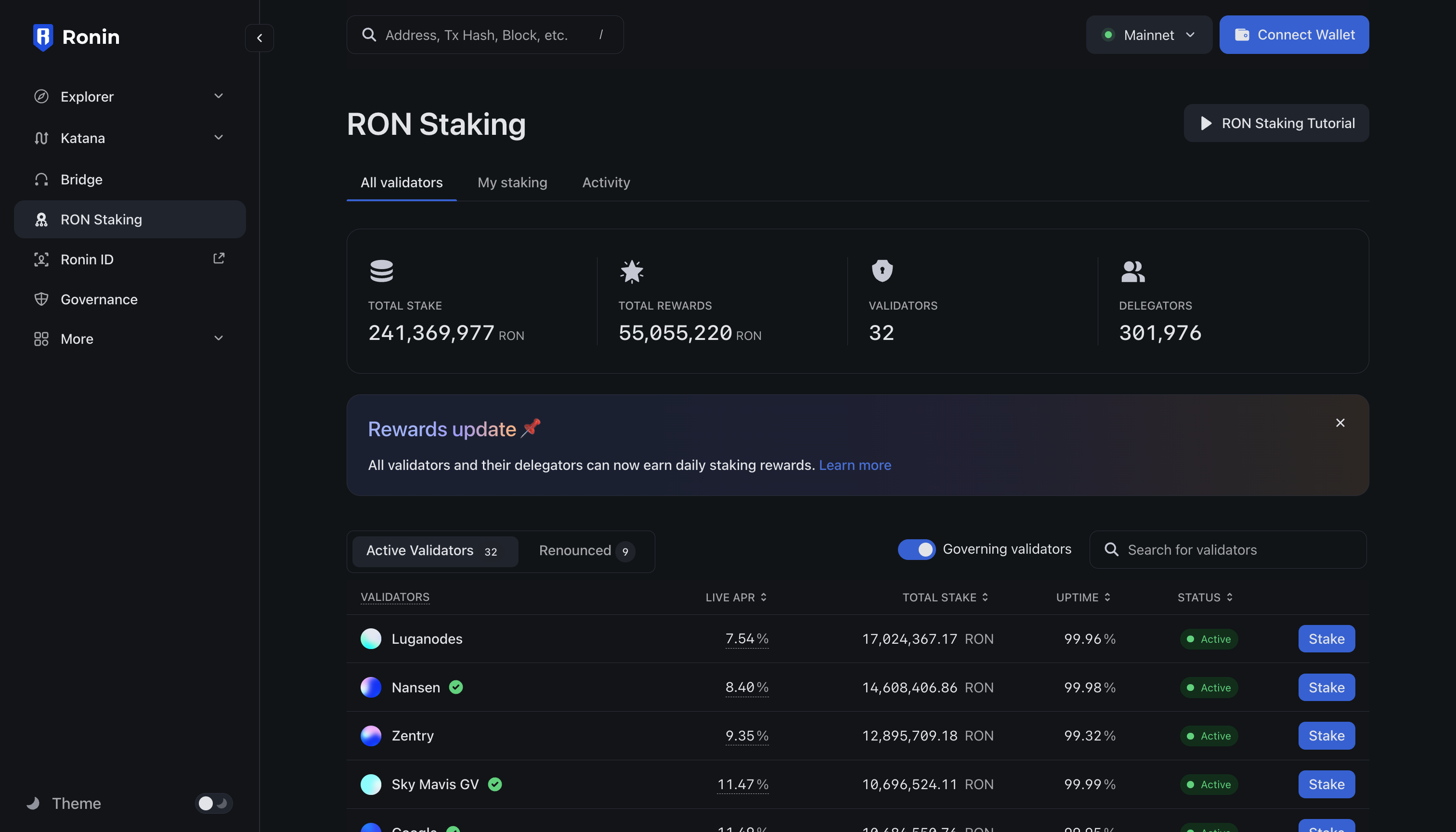Open the Mainnet network dropdown
Screen dimensions: 1456x832
(x=1148, y=35)
